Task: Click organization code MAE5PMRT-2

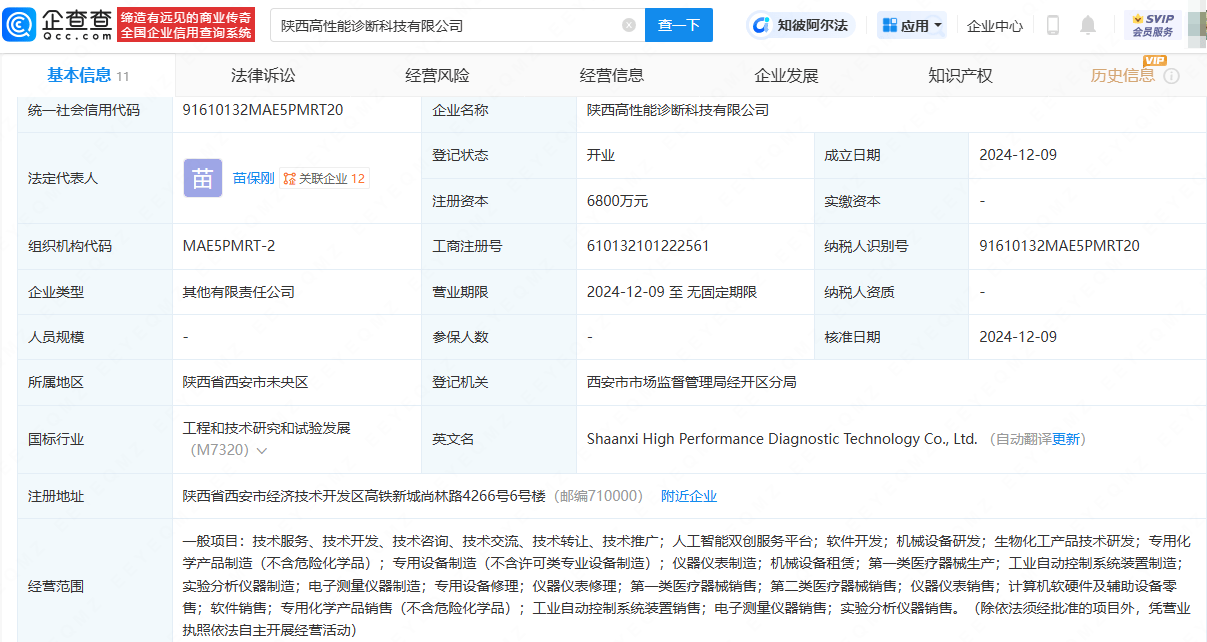Action: 229,246
